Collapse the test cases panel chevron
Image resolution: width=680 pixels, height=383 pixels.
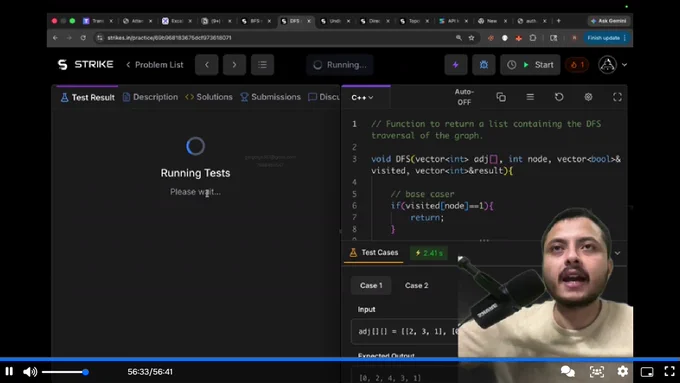coord(618,253)
